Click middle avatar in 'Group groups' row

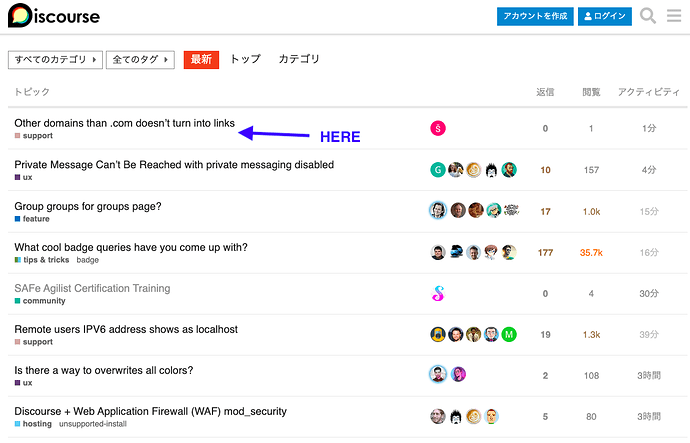pos(476,211)
